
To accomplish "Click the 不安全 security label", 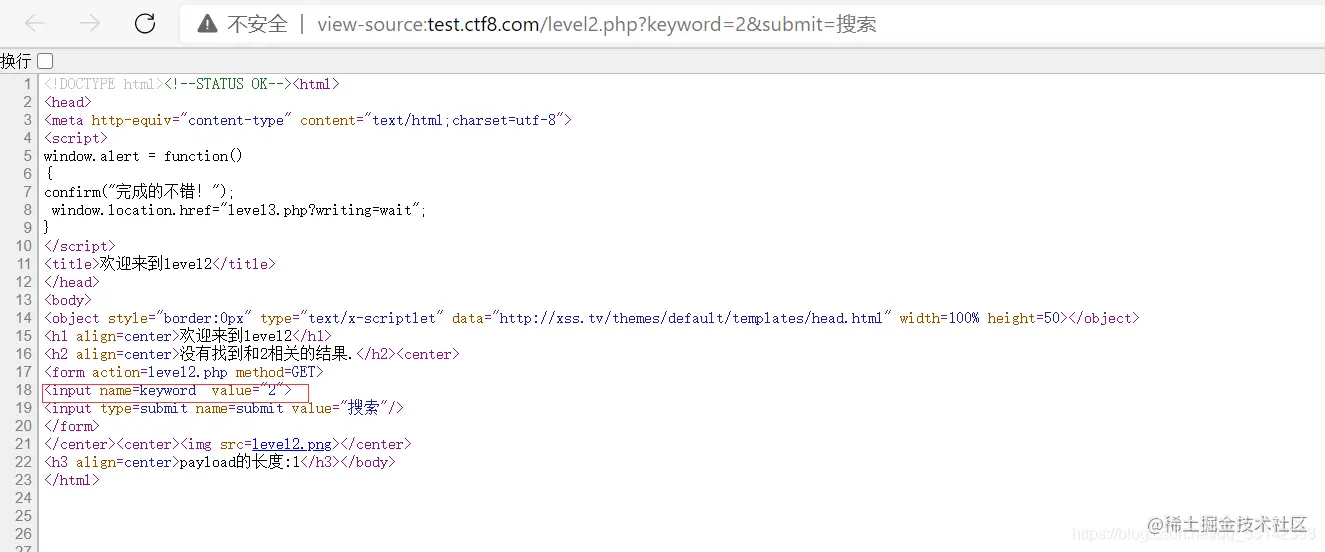I will [x=257, y=24].
